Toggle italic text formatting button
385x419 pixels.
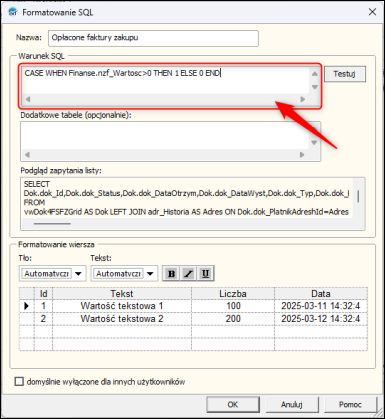click(188, 274)
